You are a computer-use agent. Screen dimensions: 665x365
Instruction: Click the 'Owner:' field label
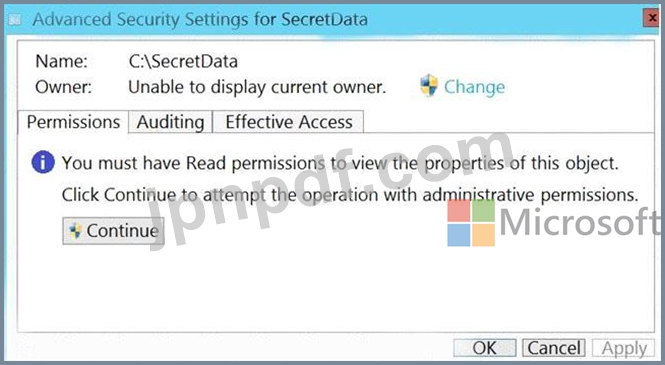pos(63,87)
